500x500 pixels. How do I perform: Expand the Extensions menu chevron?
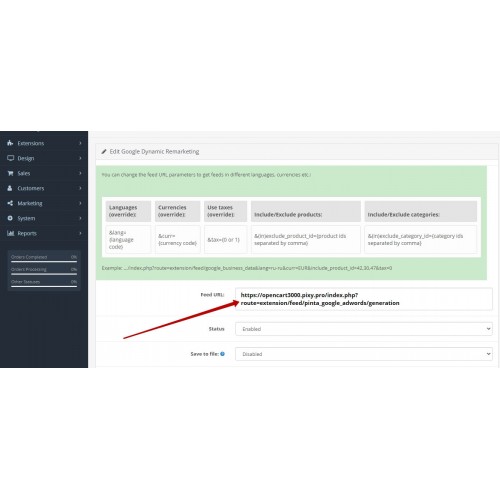click(x=80, y=143)
